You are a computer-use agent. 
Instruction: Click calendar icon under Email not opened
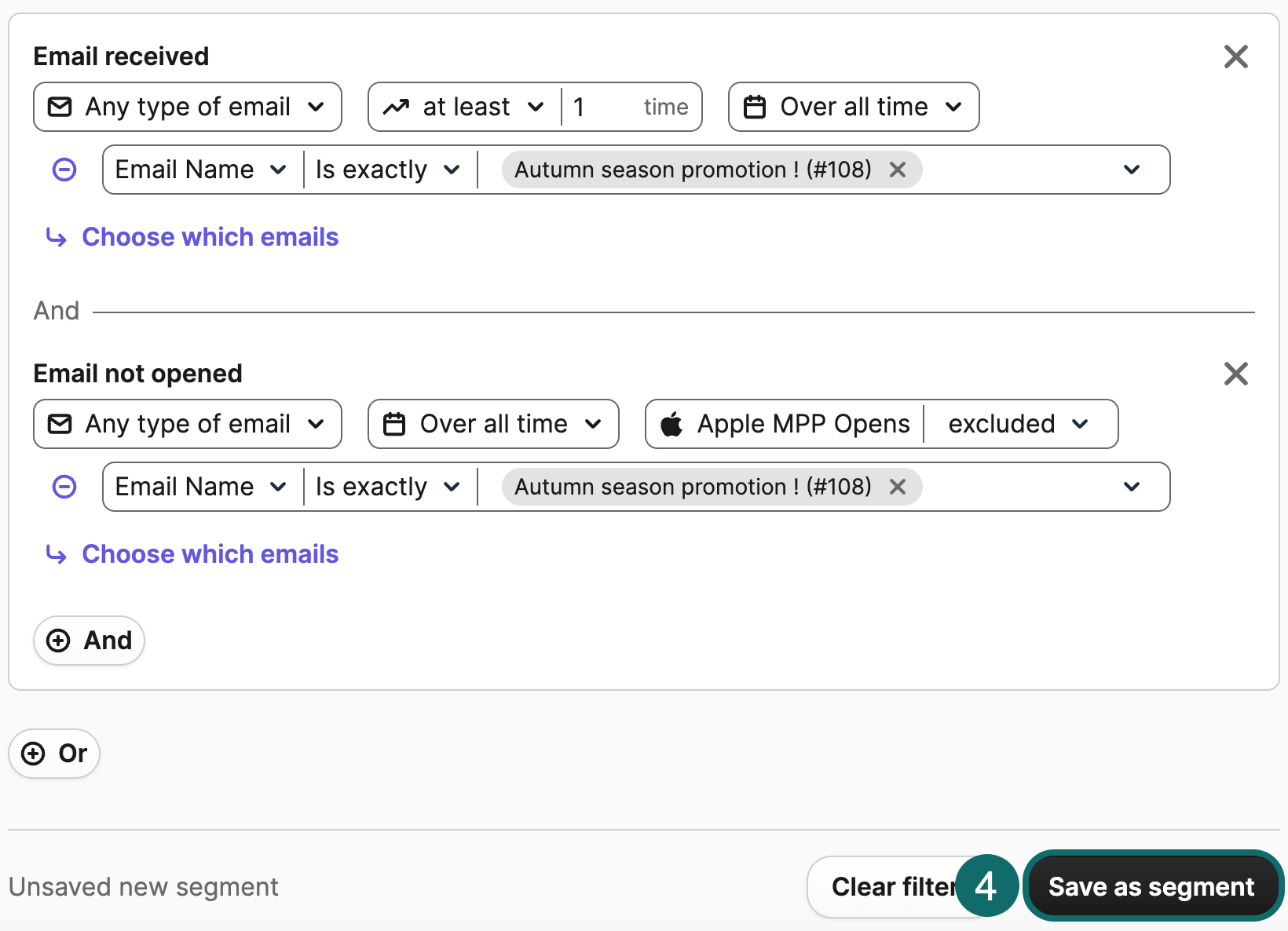coord(395,424)
